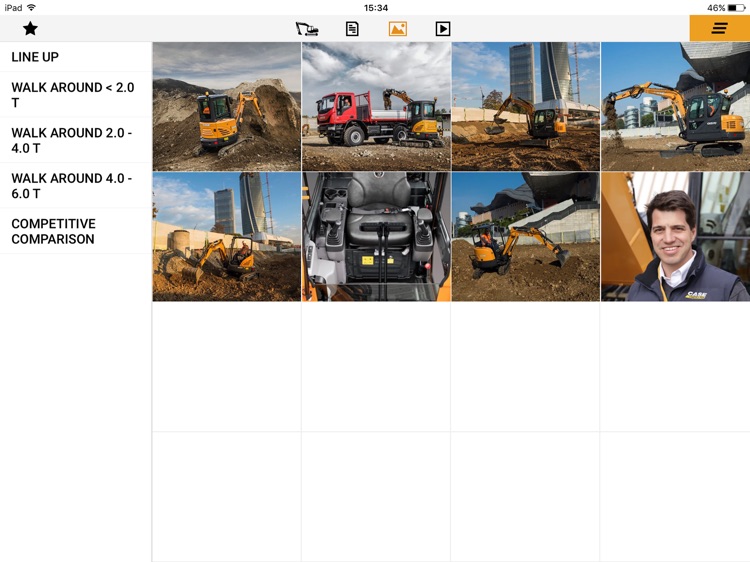
Task: Open photo of mini excavator near stairs
Action: [526, 237]
